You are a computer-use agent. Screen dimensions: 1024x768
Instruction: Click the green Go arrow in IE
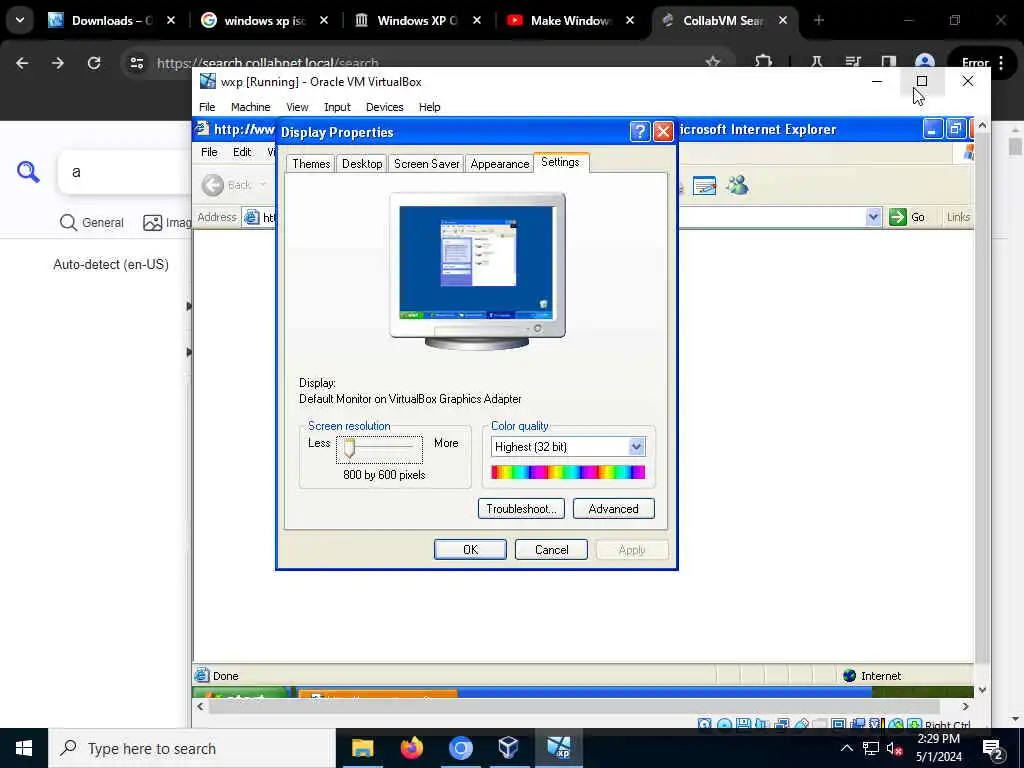898,217
